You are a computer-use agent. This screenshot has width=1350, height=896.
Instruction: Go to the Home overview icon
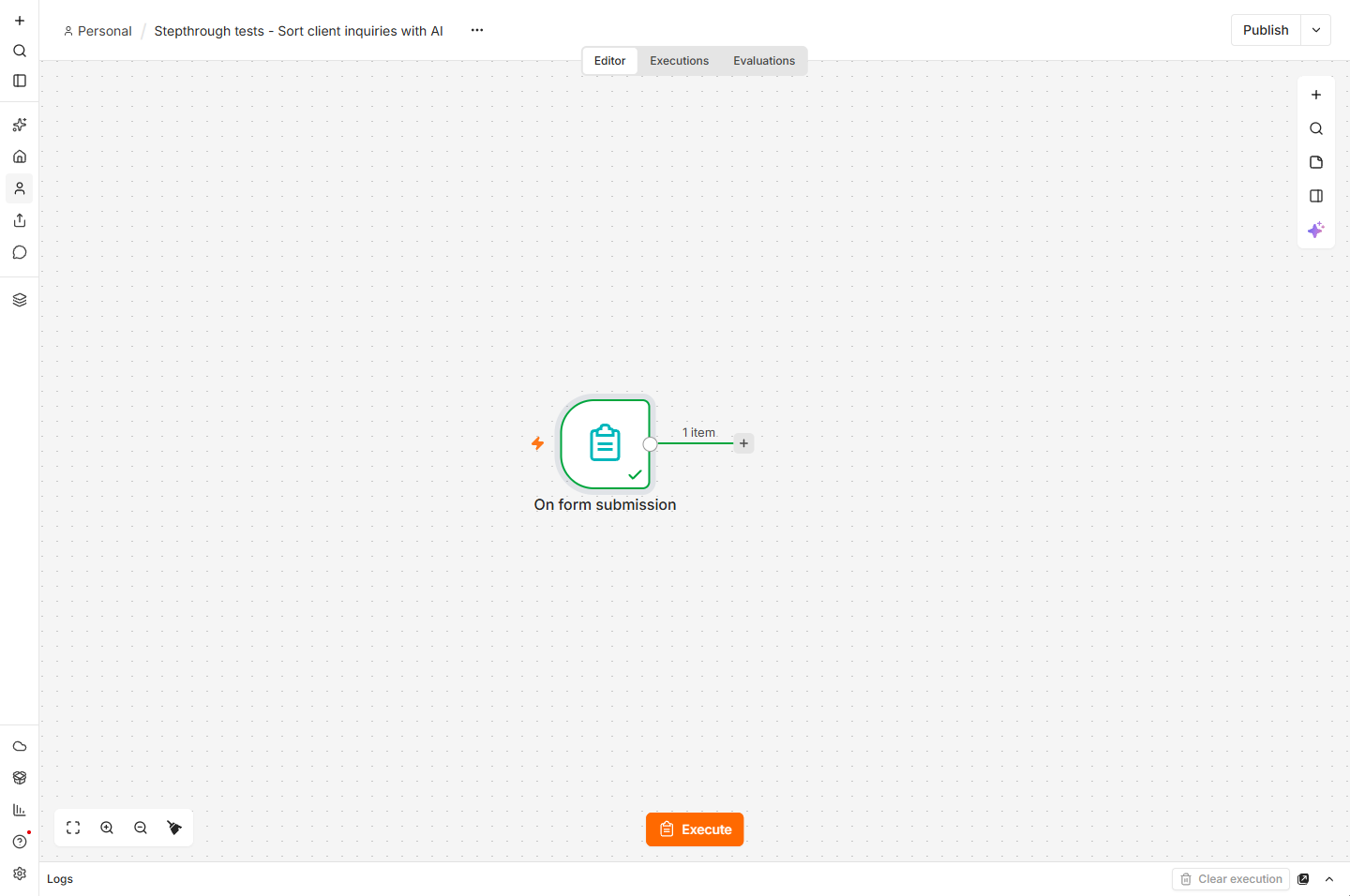20,157
